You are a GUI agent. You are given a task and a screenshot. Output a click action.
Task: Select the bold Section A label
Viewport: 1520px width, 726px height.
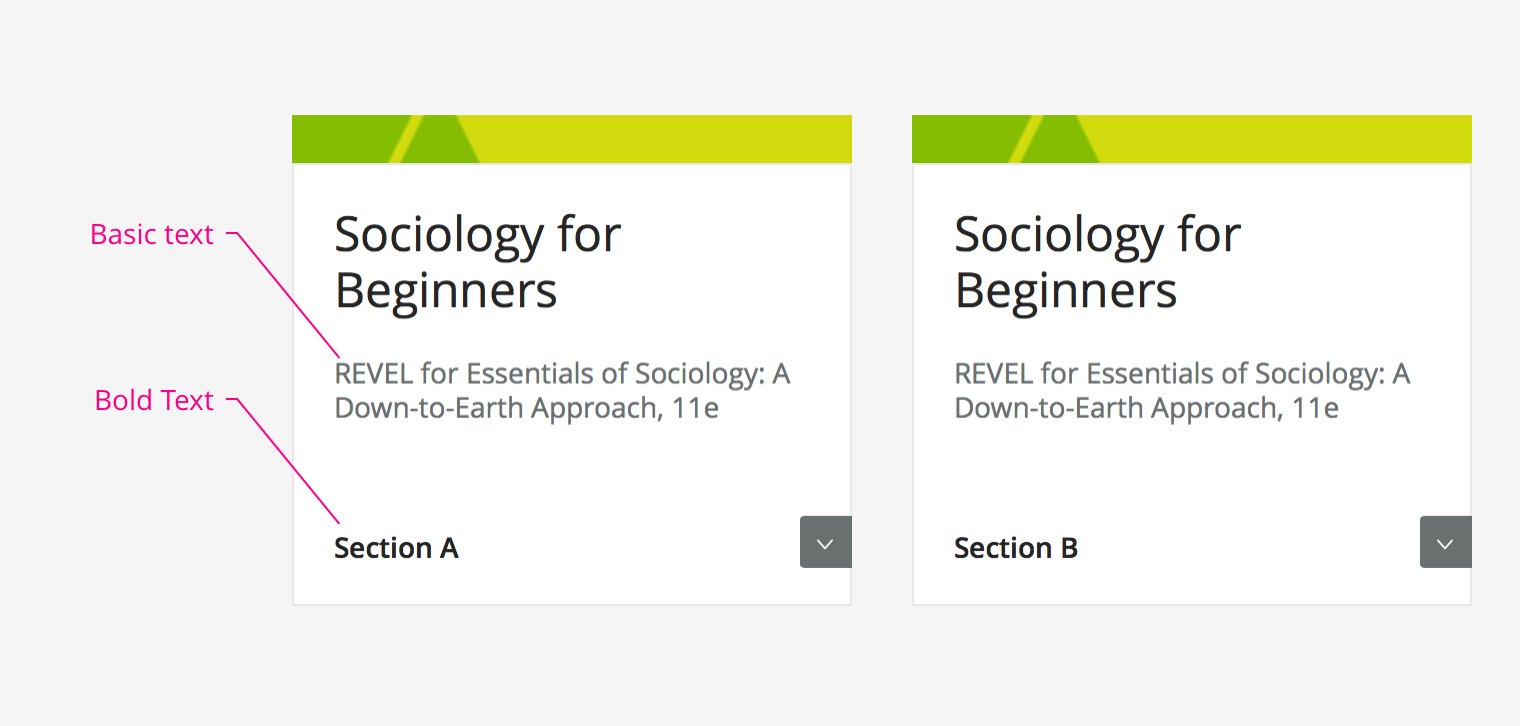pos(396,548)
